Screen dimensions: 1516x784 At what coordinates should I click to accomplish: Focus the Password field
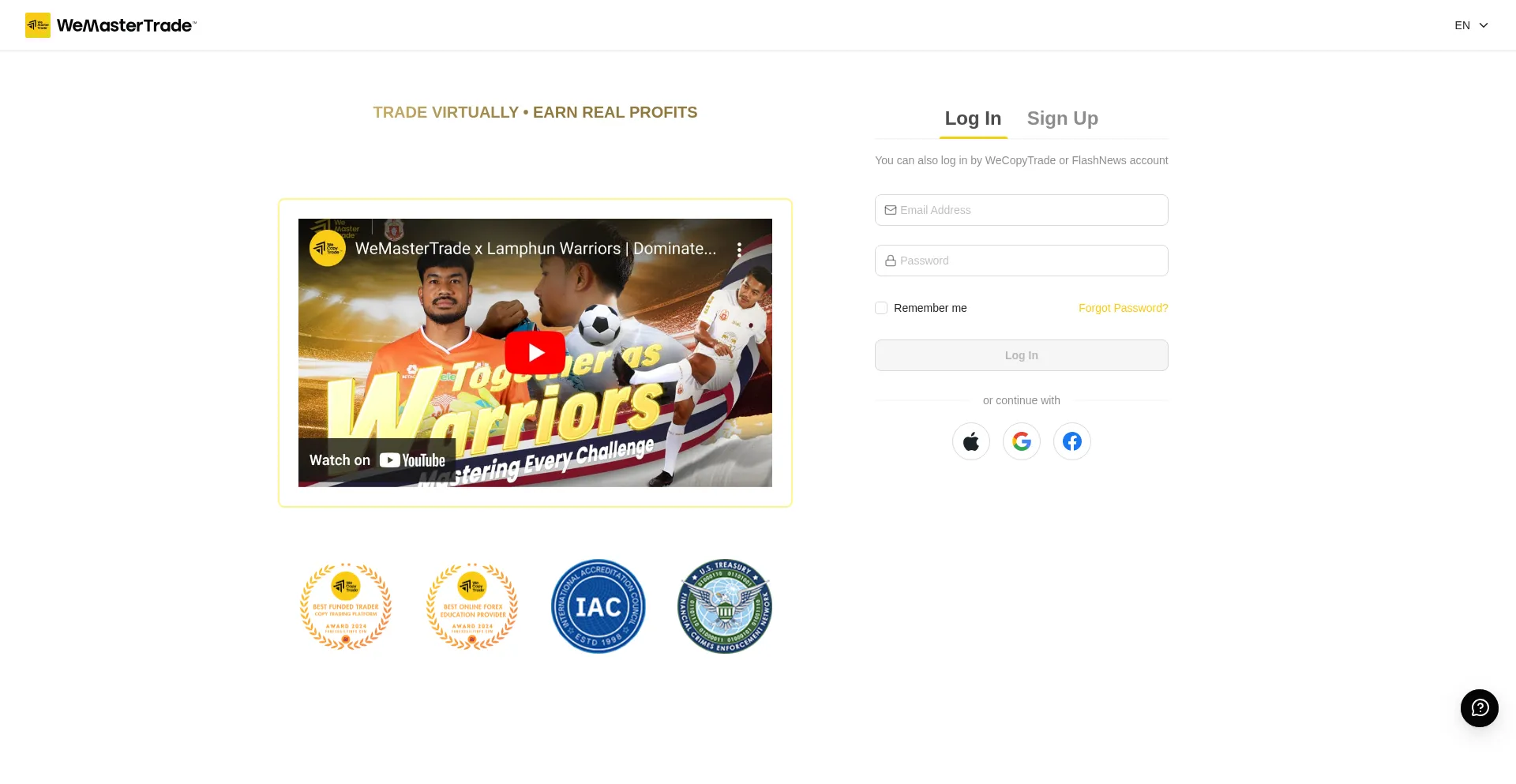tap(1022, 261)
